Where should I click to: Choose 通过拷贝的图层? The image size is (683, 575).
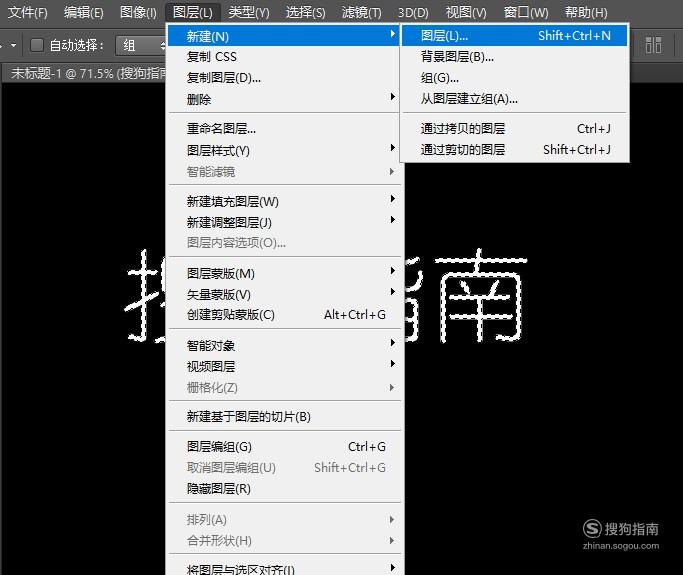pyautogui.click(x=514, y=129)
